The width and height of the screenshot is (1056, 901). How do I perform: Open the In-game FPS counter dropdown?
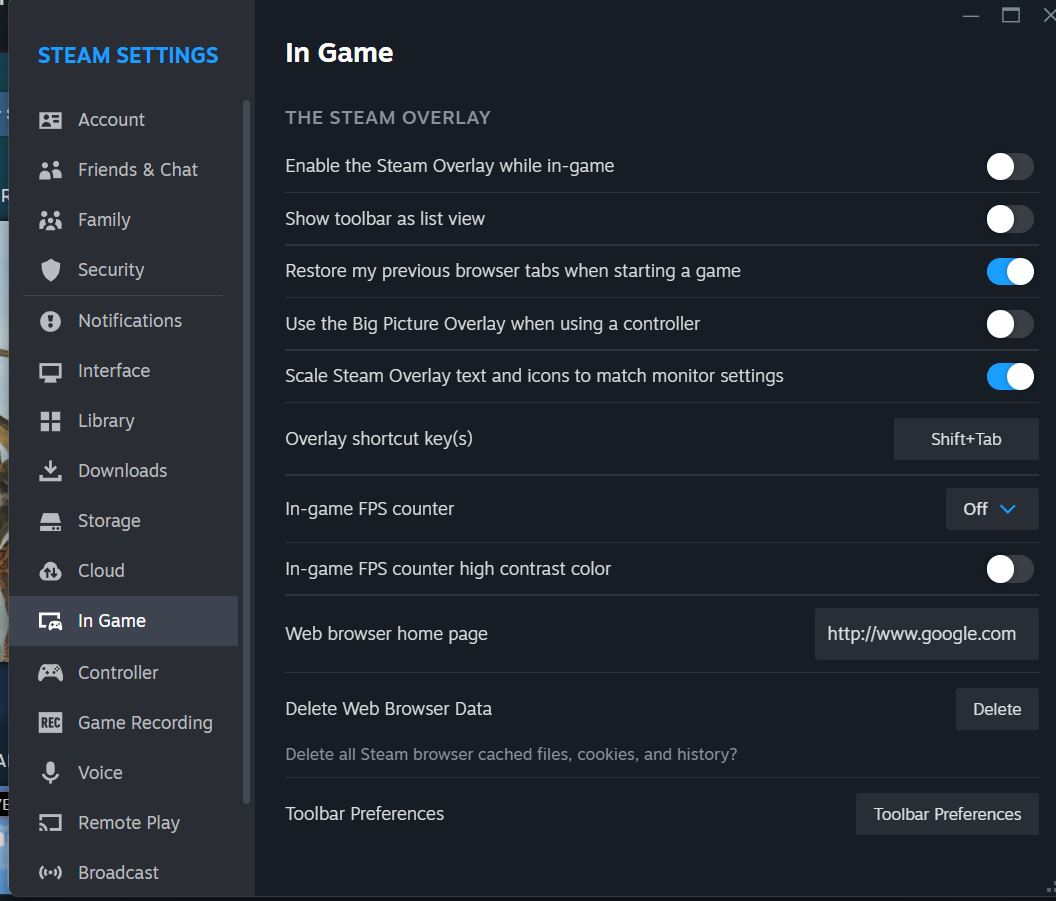pyautogui.click(x=991, y=509)
